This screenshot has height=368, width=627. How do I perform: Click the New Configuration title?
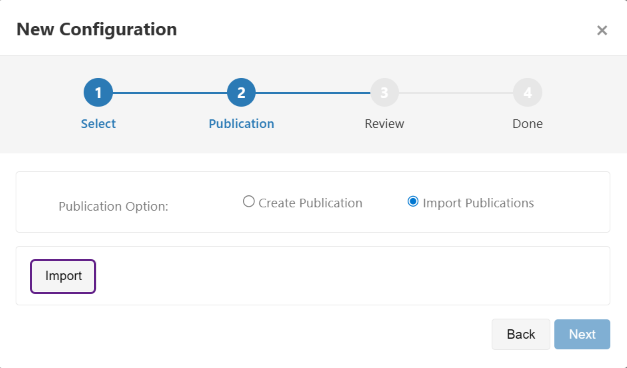[x=96, y=30]
